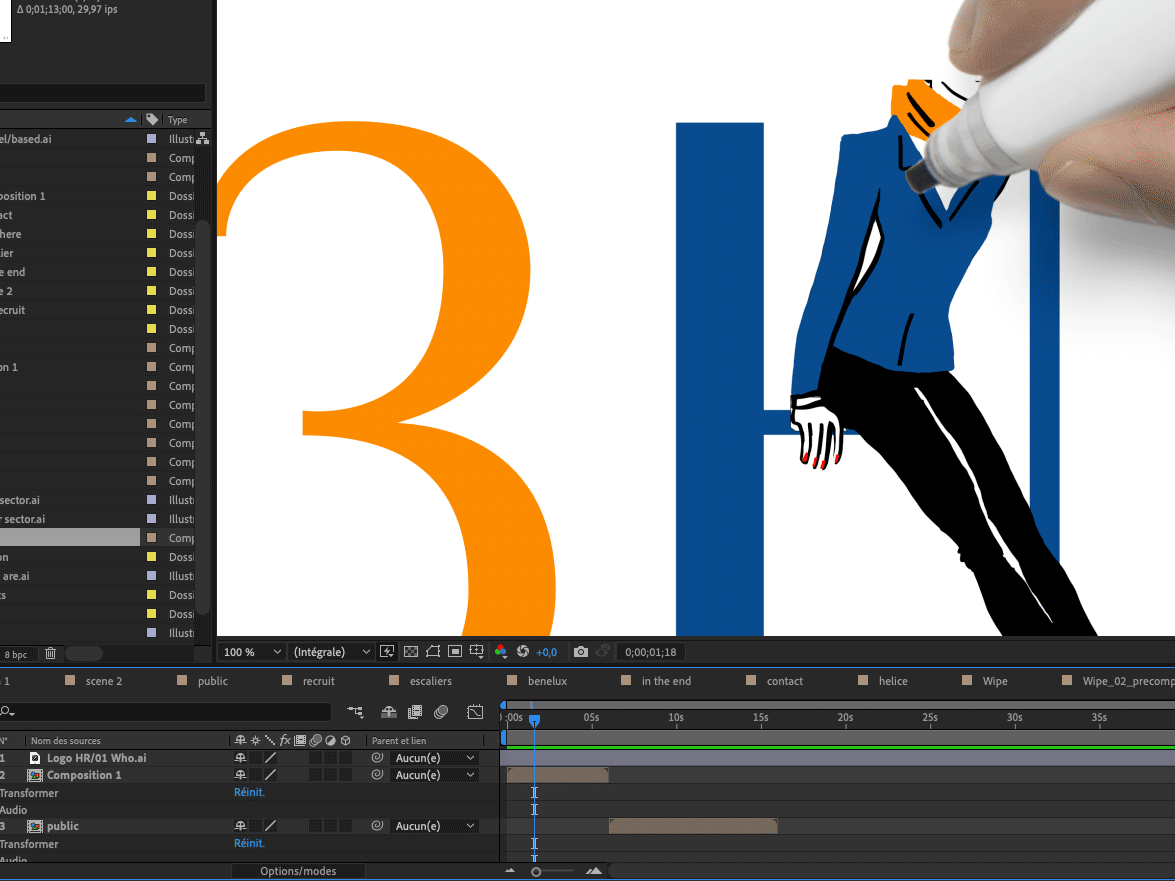Click the Reset Exposure aperture icon
Screen dimensions: 1175x881
click(523, 652)
